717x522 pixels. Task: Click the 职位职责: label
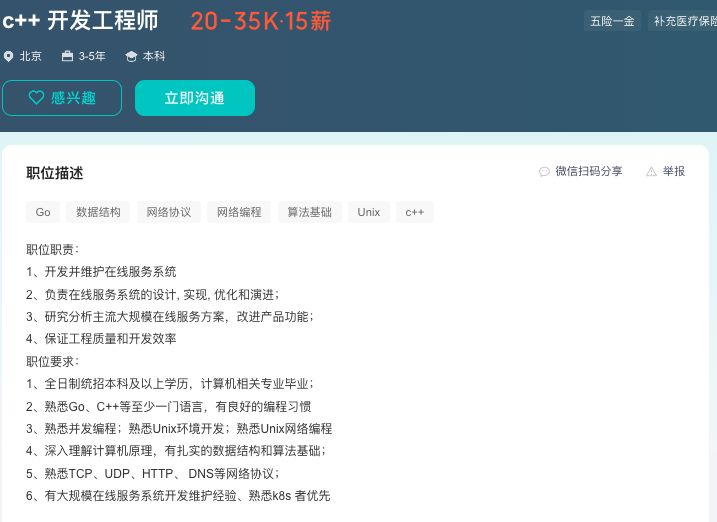53,250
